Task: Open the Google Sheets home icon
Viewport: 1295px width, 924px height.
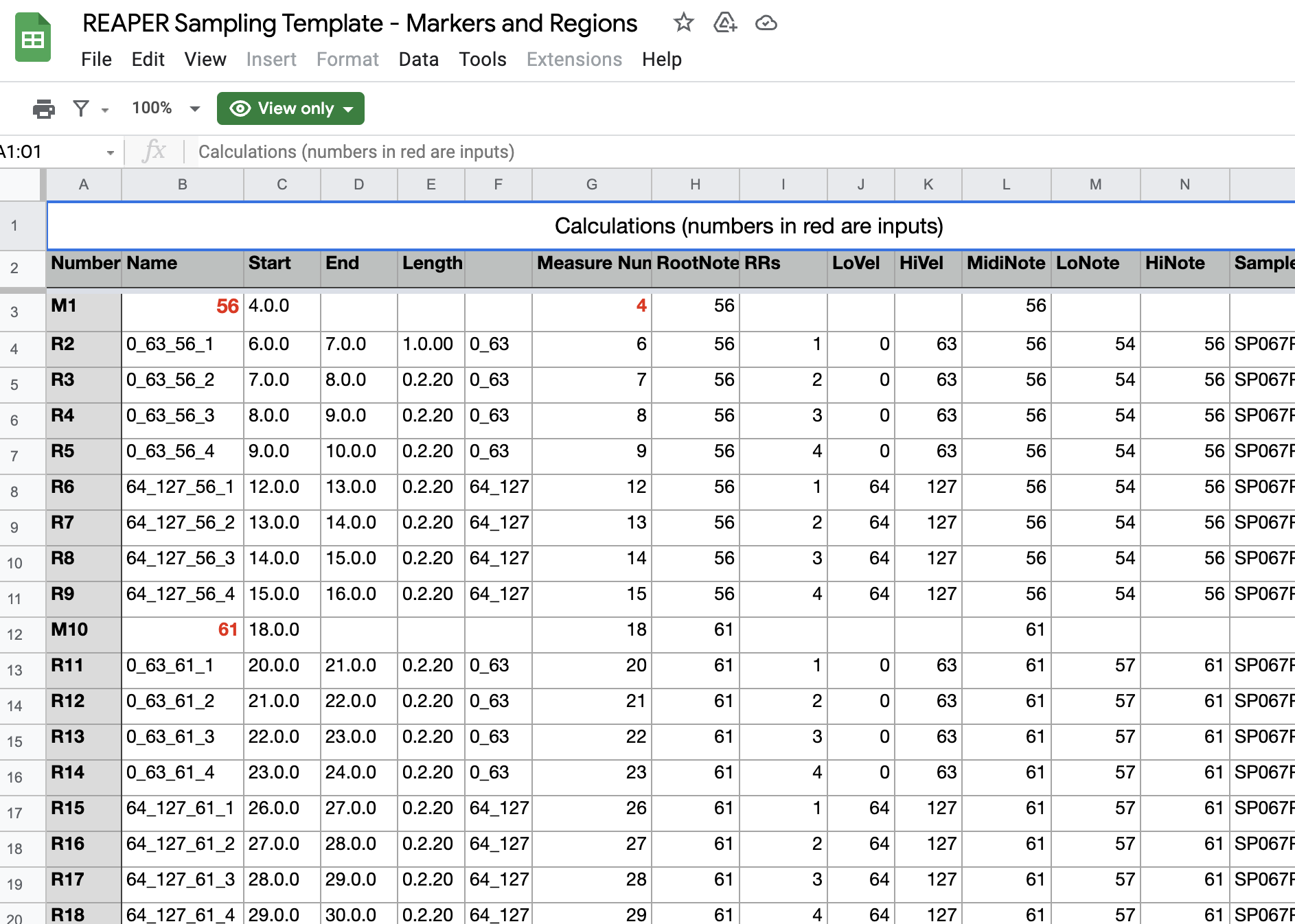Action: (33, 38)
